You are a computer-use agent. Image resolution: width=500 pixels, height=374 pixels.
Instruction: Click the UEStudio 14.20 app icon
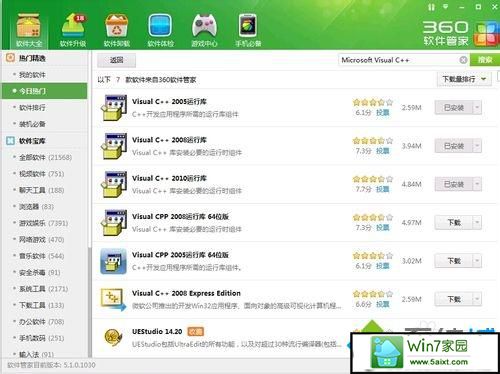(x=114, y=337)
